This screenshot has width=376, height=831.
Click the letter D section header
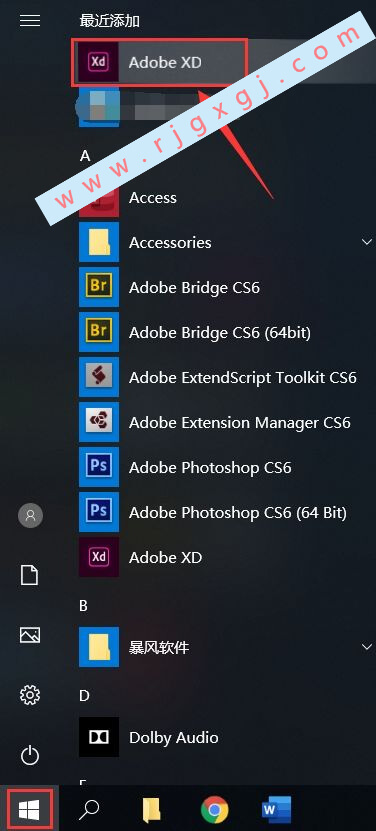(84, 696)
